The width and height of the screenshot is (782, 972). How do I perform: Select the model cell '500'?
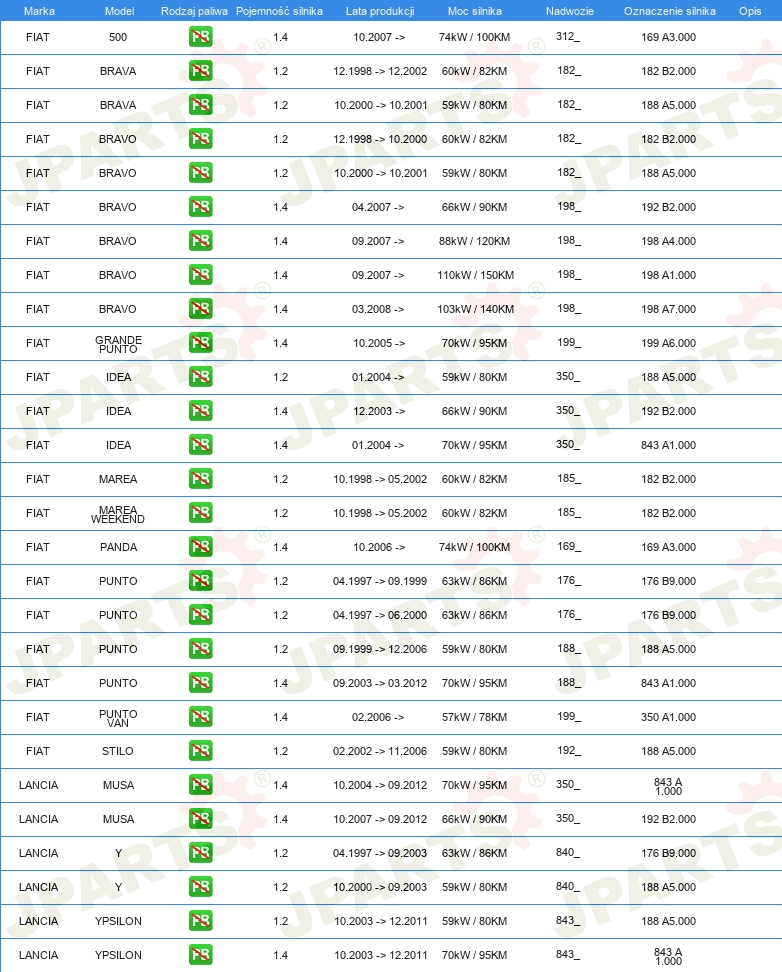point(118,37)
